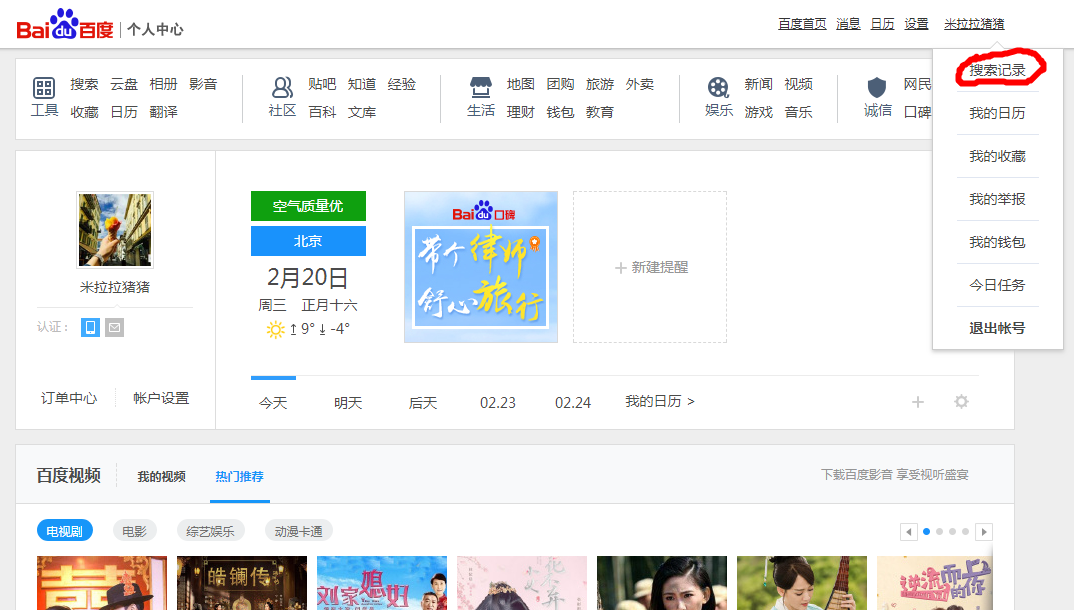The width and height of the screenshot is (1074, 610).
Task: Switch to 02.23 date tab
Action: click(498, 403)
